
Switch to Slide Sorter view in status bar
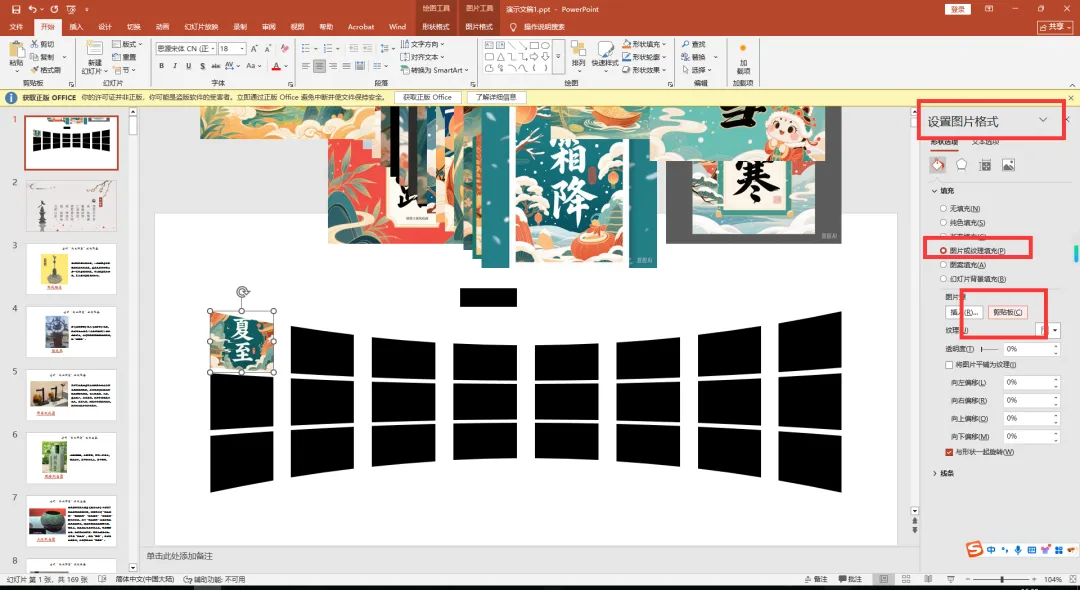(905, 579)
